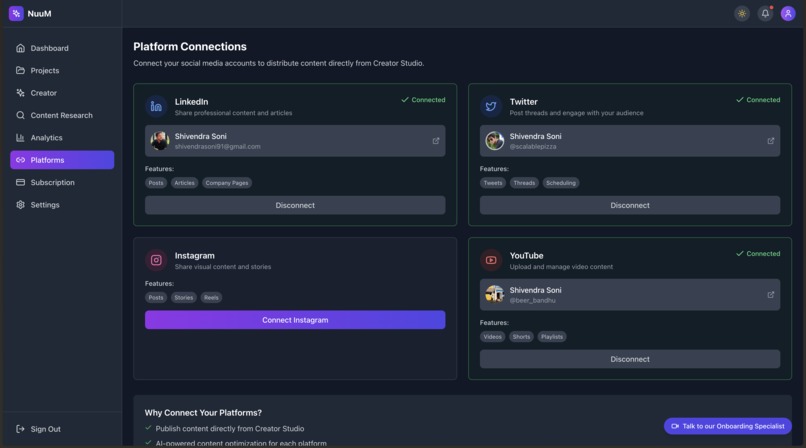Click the Threads feature tag
The height and width of the screenshot is (448, 806).
pos(524,183)
